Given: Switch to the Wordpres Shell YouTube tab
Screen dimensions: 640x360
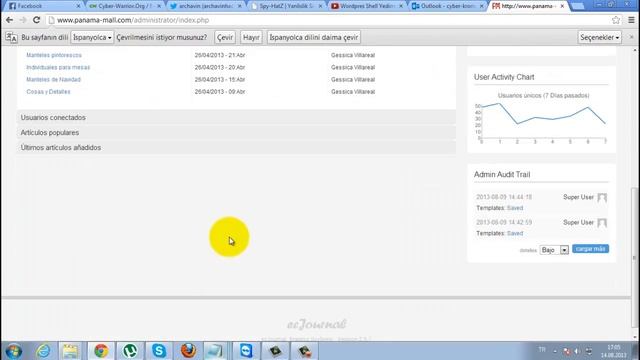Looking at the screenshot, I should click(x=367, y=6).
